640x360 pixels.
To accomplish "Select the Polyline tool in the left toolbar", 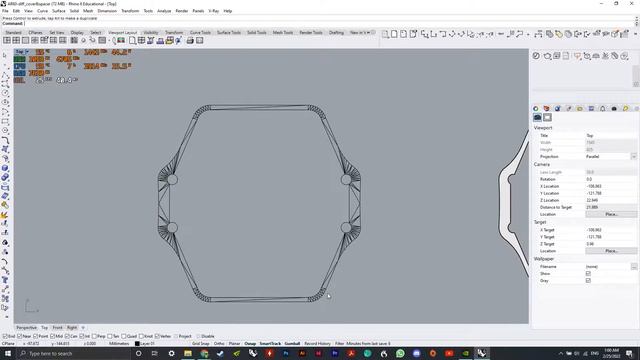I will [5, 75].
